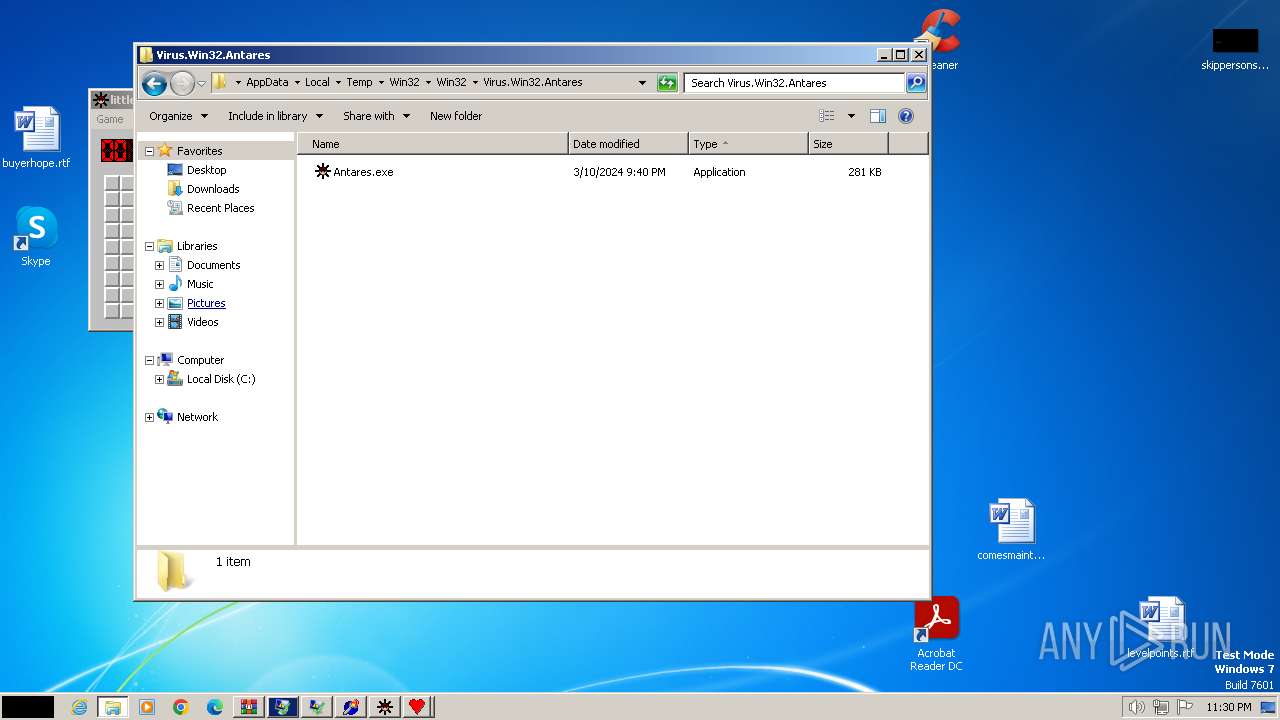Screen dimensions: 1280x720
Task: Click the comesmaint… document desktop icon
Action: pos(1011,530)
